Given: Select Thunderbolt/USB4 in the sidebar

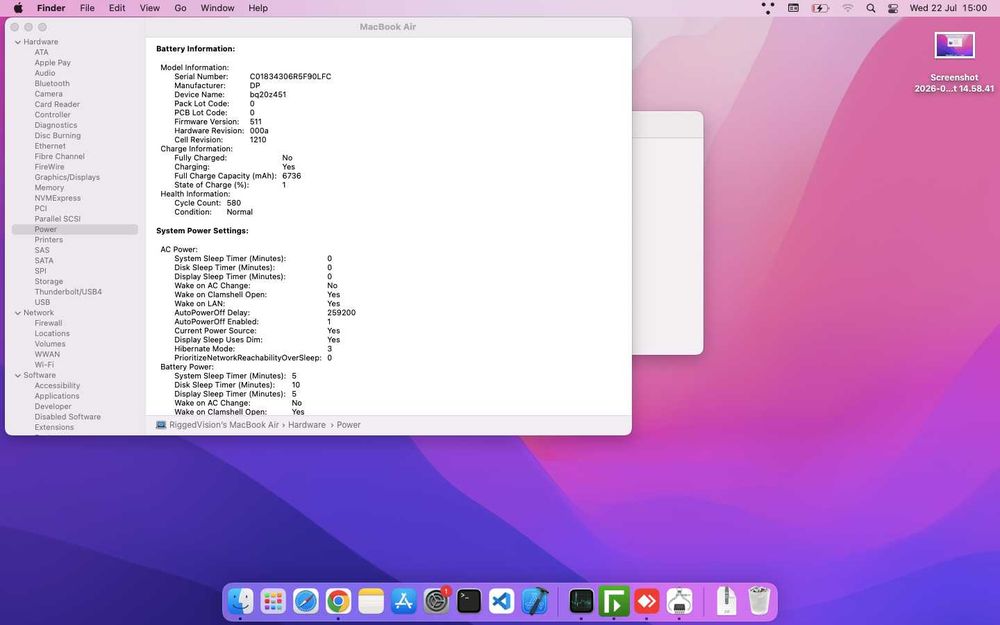Looking at the screenshot, I should coord(68,292).
